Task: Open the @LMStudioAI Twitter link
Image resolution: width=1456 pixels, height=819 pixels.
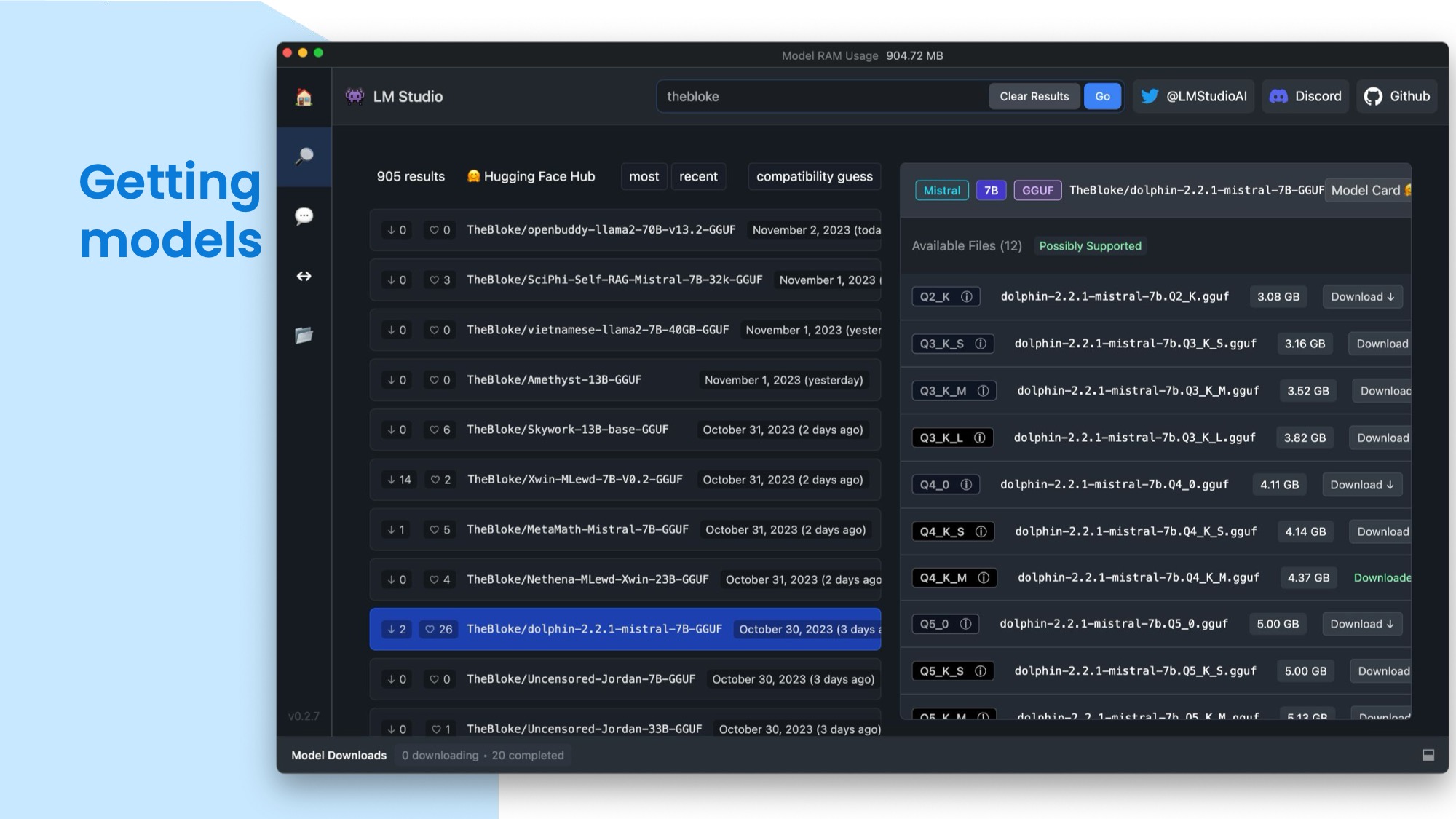Action: (x=1193, y=96)
